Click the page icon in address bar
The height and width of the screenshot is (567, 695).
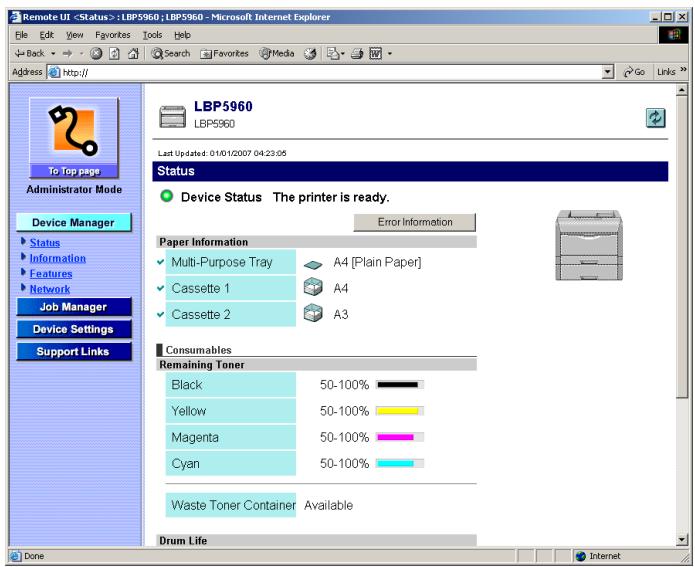[x=54, y=72]
